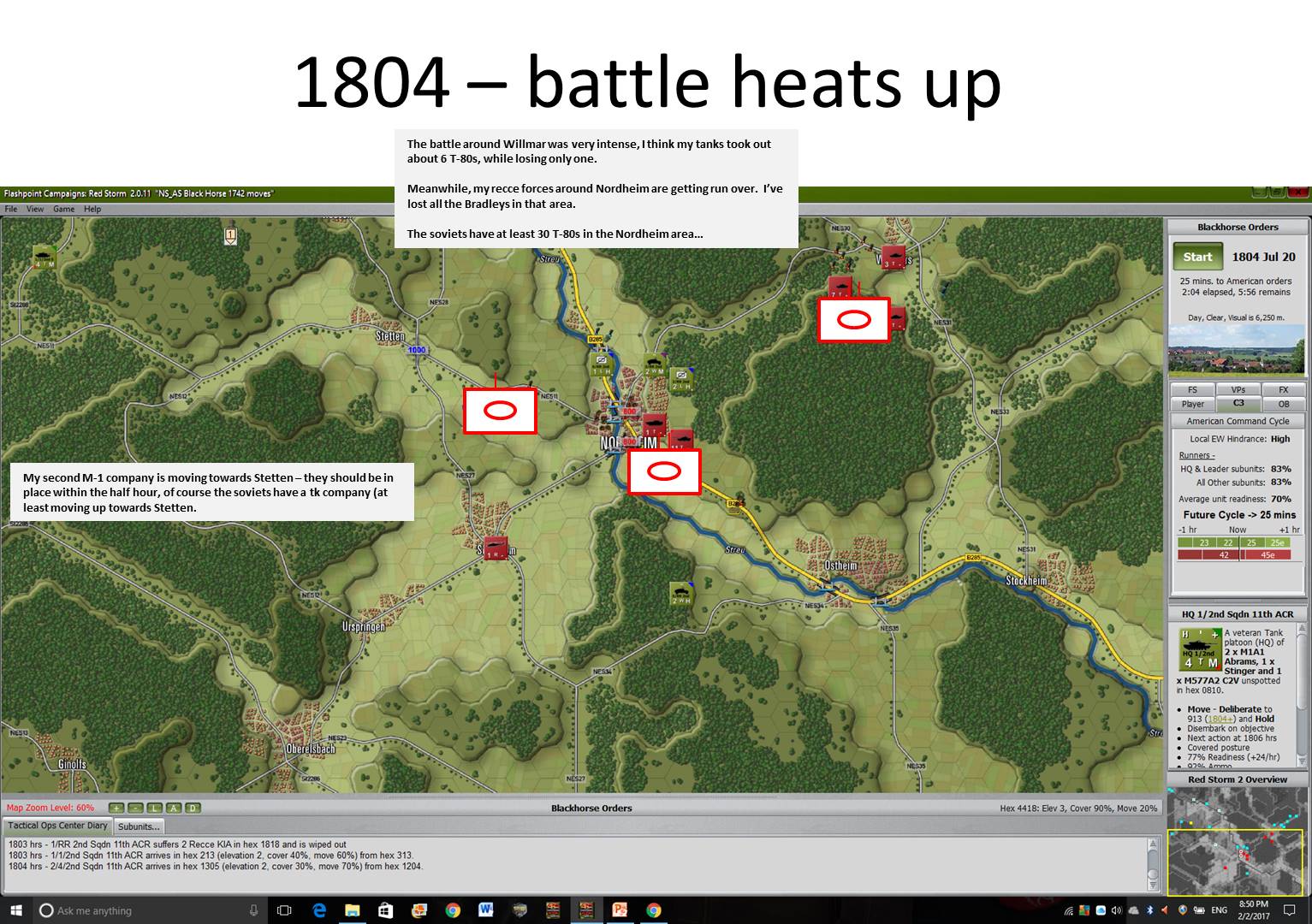Click the terrain photo thumbnail
Image resolution: width=1312 pixels, height=924 pixels.
point(1237,349)
